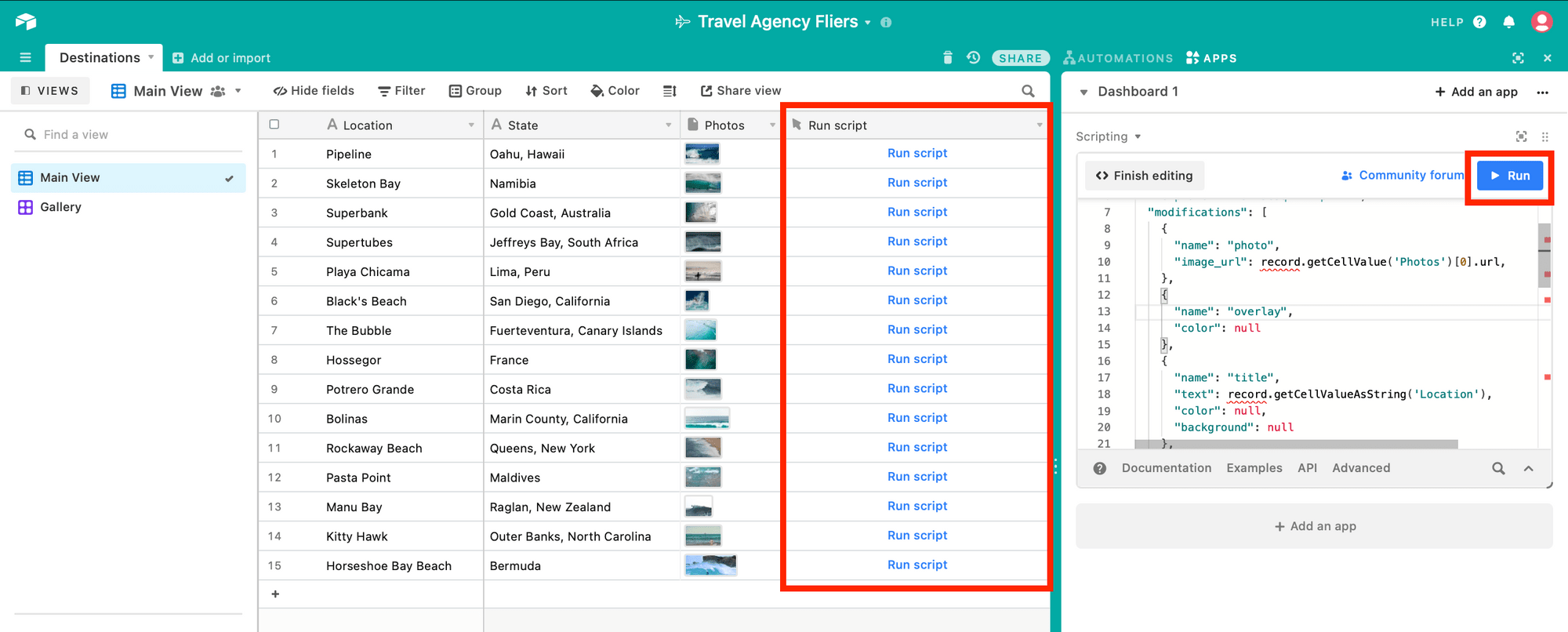Viewport: 1568px width, 632px height.
Task: Open the row height icon
Action: [x=670, y=91]
